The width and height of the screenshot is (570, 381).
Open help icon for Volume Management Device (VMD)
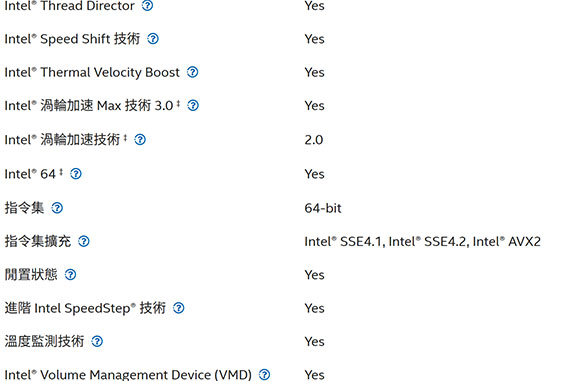tap(265, 374)
